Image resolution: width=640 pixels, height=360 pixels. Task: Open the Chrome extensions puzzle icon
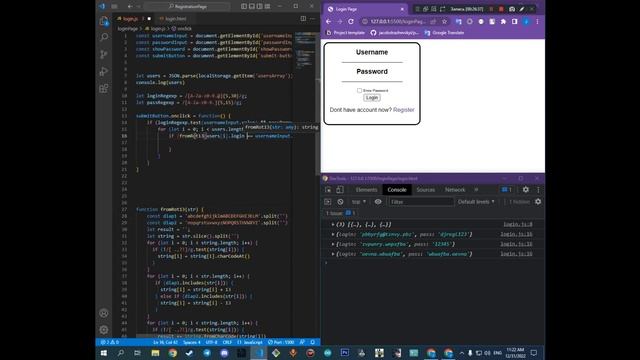coord(503,21)
